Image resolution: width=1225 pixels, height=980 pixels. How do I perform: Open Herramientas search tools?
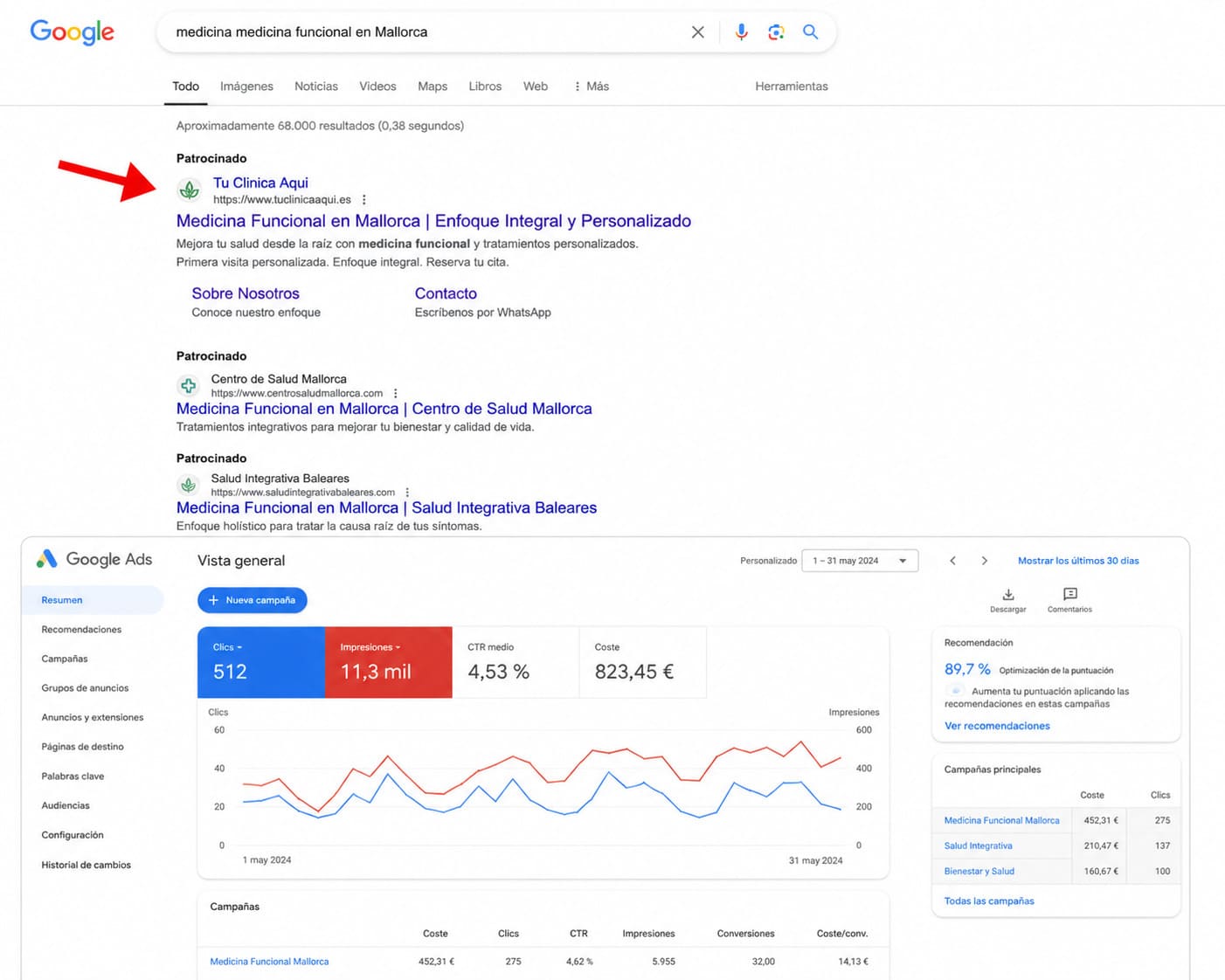(792, 86)
